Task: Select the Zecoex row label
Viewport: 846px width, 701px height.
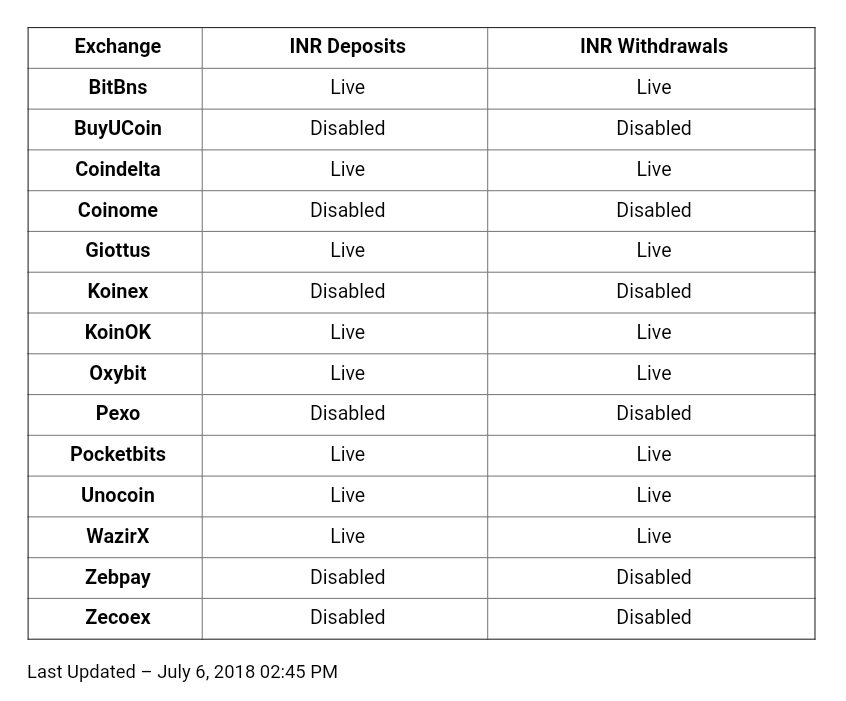Action: coord(118,617)
